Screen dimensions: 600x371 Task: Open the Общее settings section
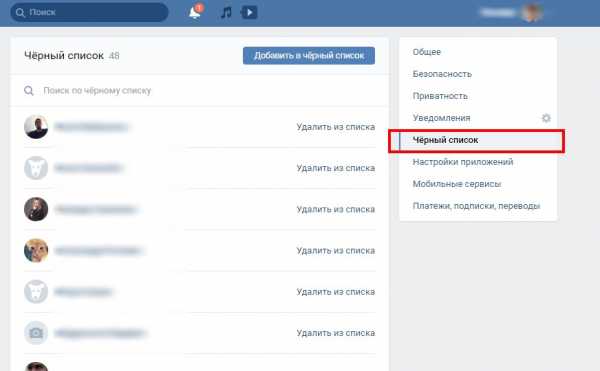pos(427,52)
